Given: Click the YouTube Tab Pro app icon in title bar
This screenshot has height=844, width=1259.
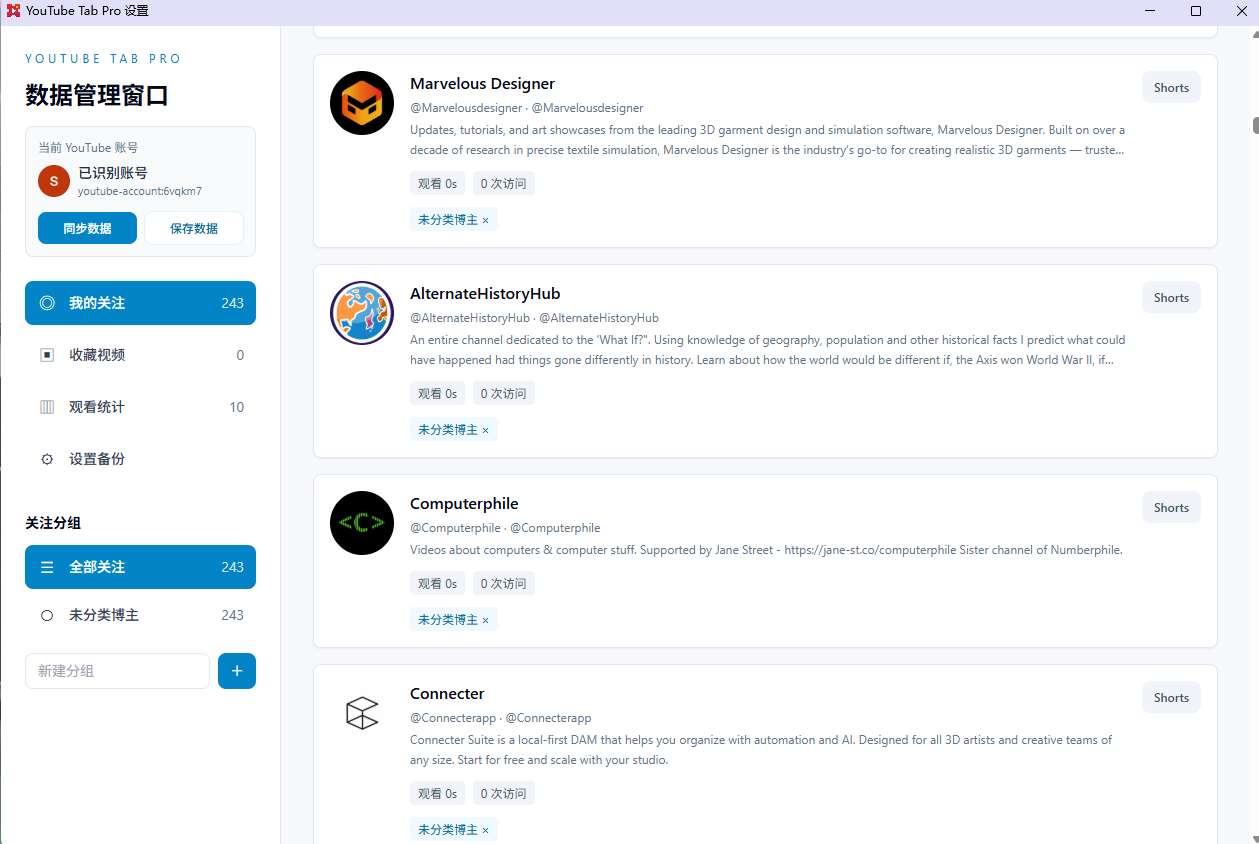Looking at the screenshot, I should tap(13, 11).
